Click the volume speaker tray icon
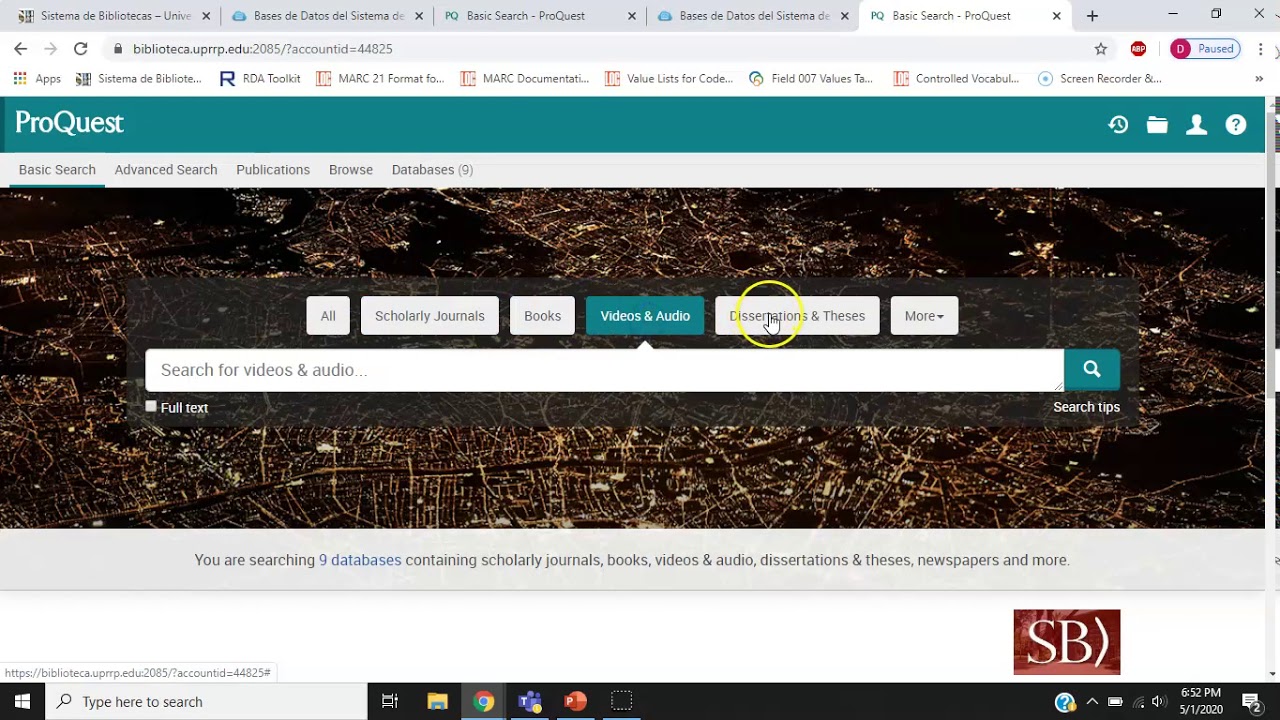1280x720 pixels. (x=1159, y=701)
